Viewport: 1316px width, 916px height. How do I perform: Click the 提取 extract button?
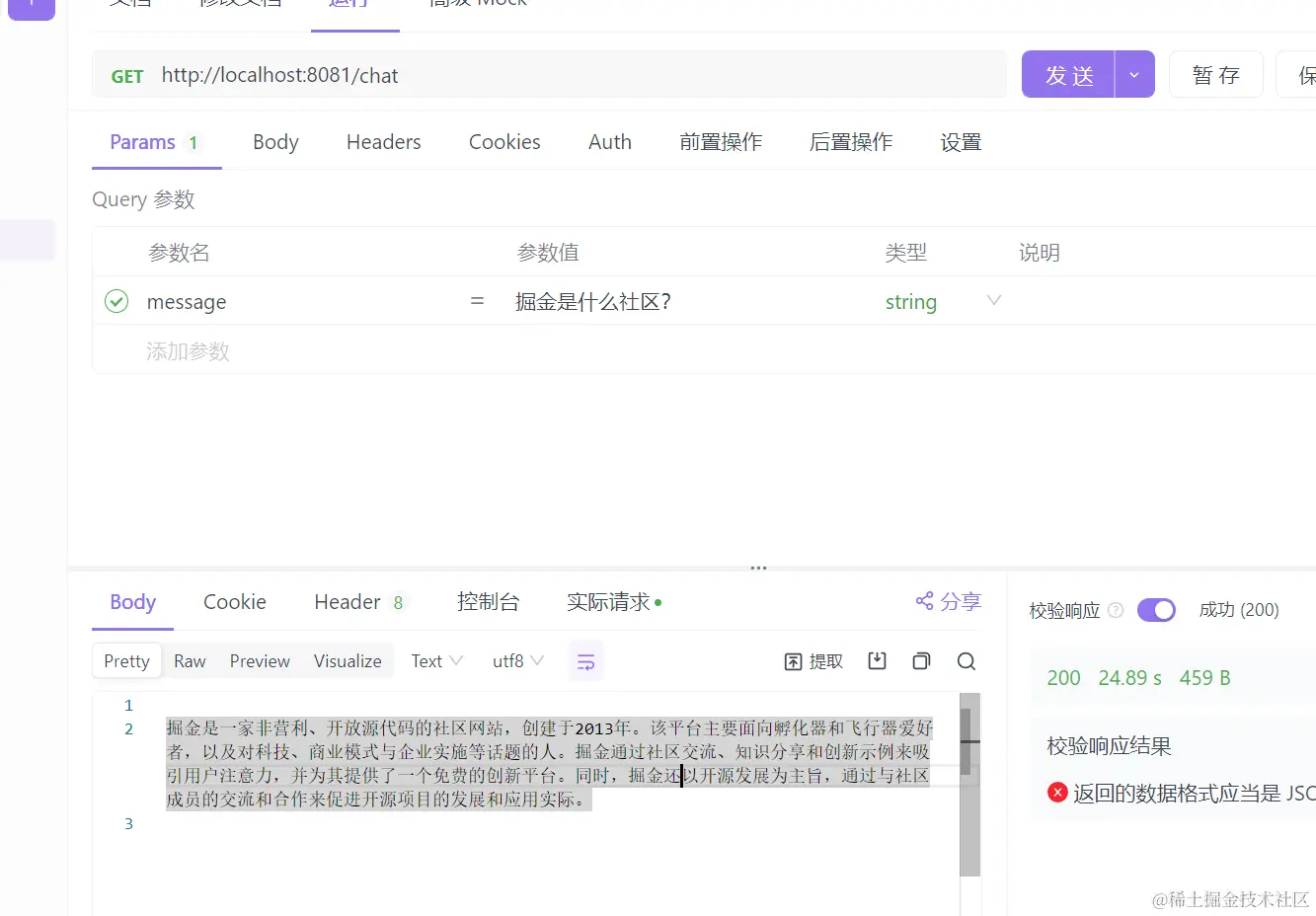pyautogui.click(x=813, y=661)
